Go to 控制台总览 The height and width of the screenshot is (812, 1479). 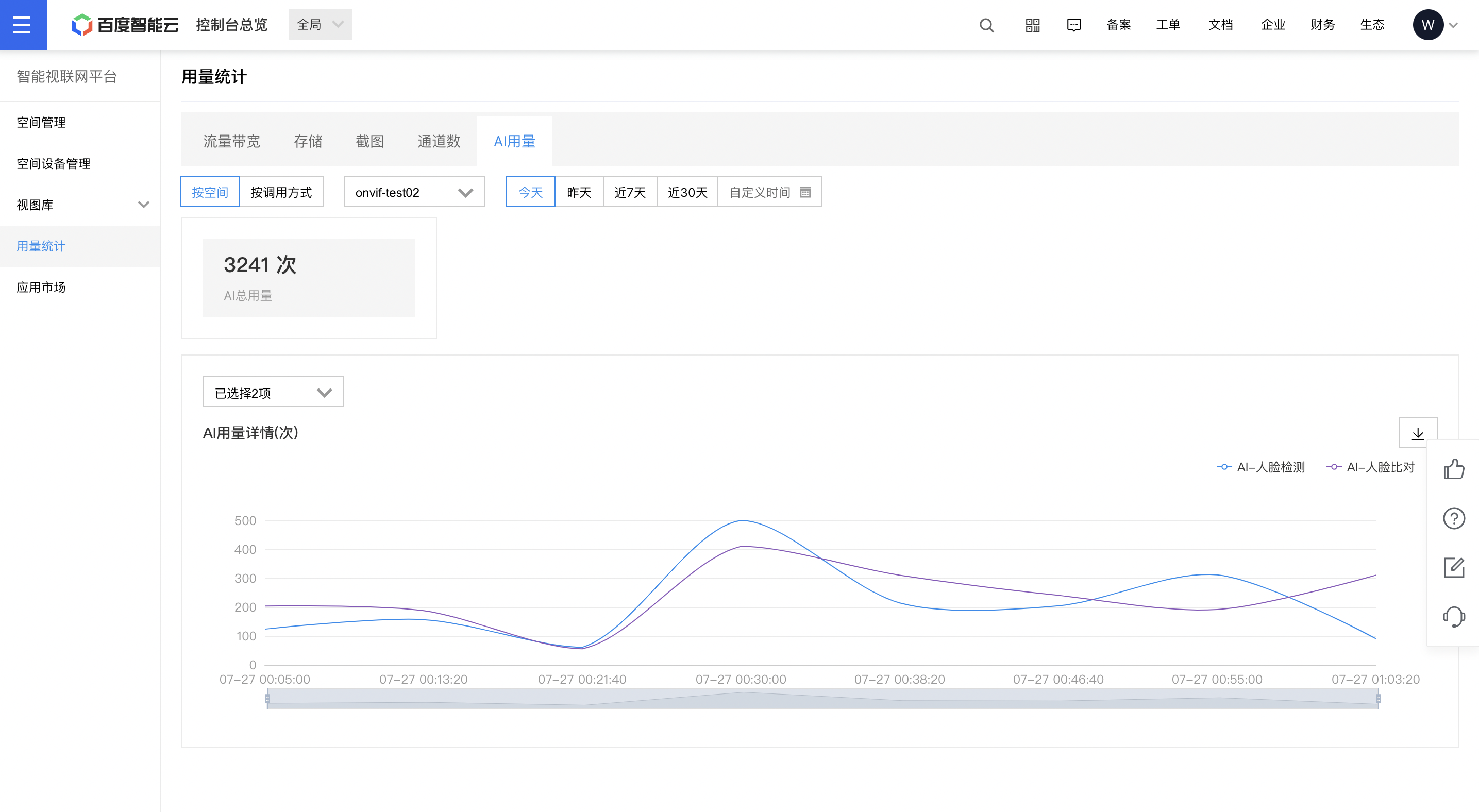(x=231, y=25)
